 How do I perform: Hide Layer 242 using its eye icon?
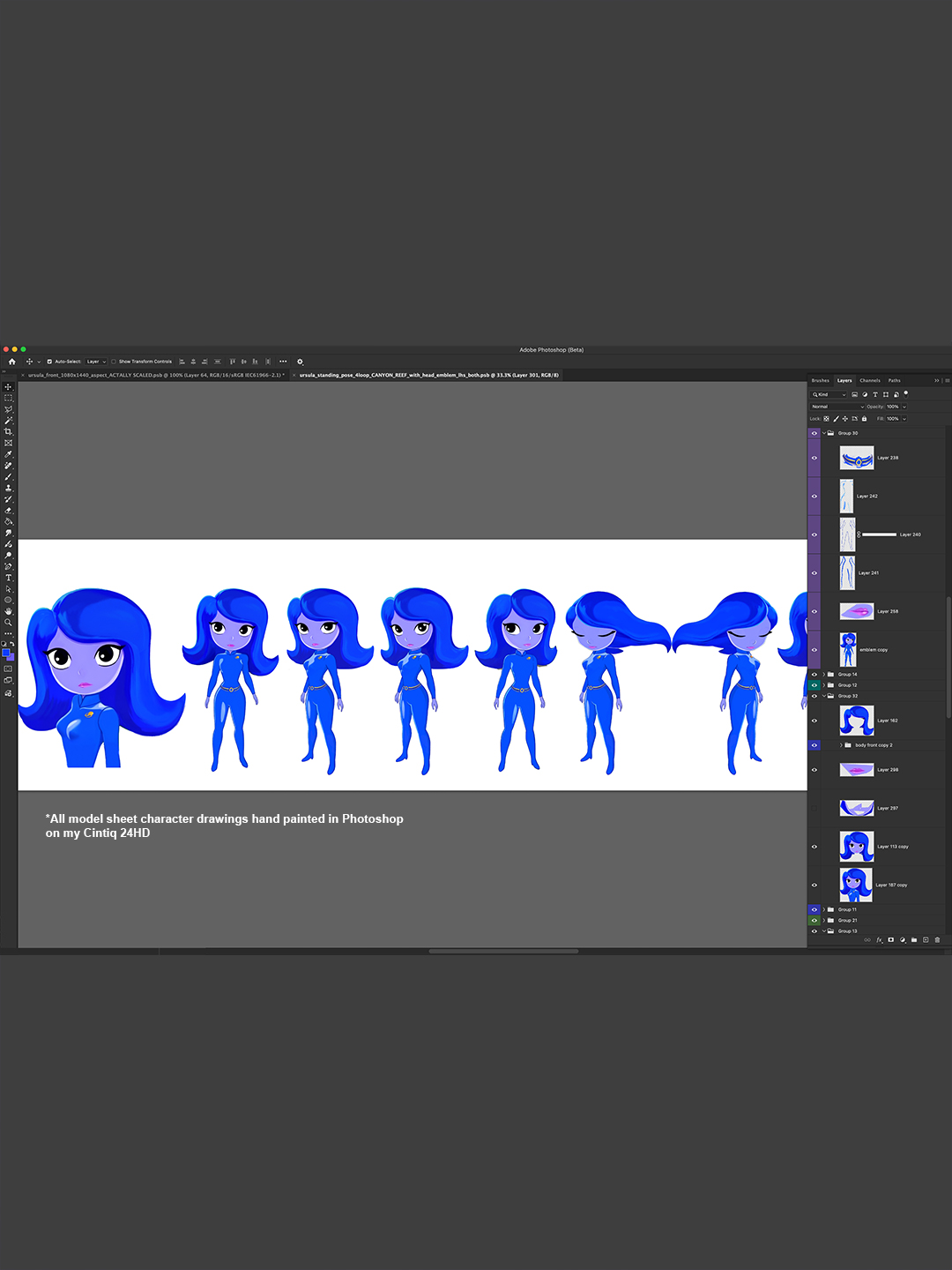pyautogui.click(x=814, y=497)
